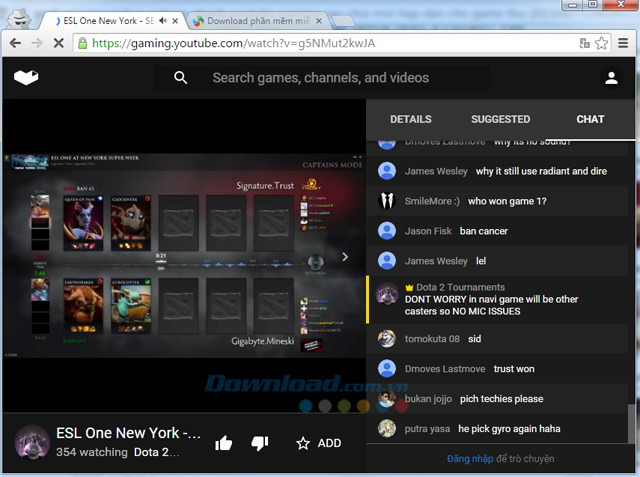Click the translate page icon
640x477 pixels.
click(584, 43)
